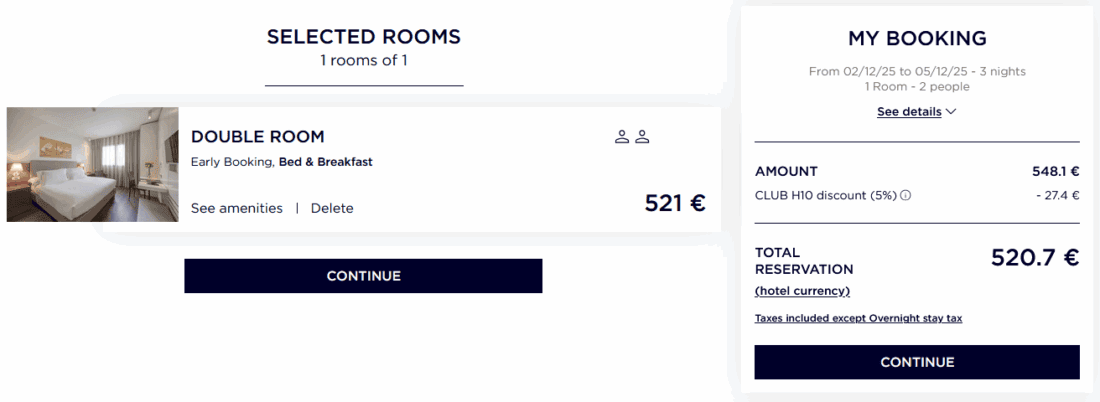The height and width of the screenshot is (402, 1100).
Task: Delete the selected Double Room
Action: pos(332,208)
